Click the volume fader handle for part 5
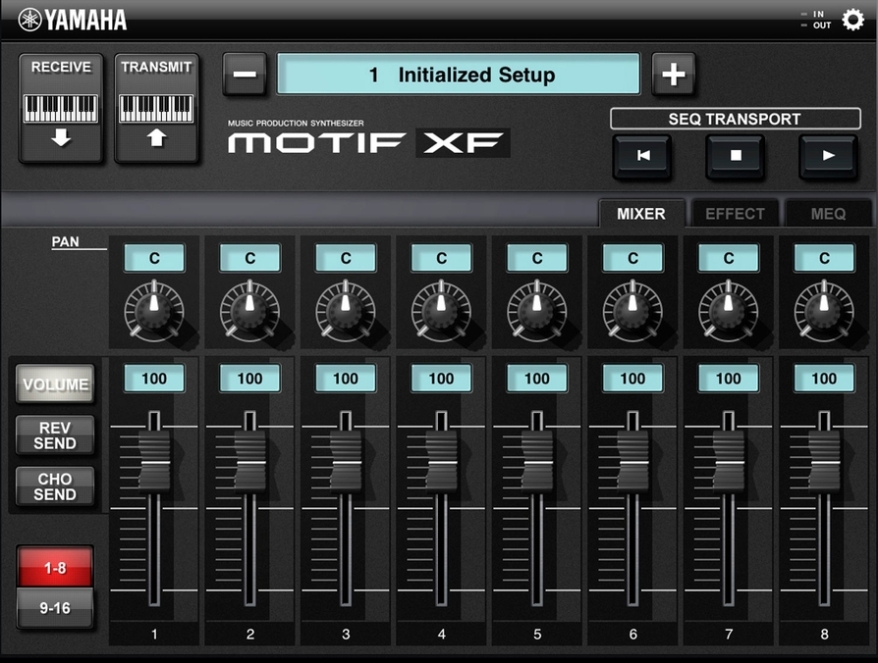 [537, 463]
